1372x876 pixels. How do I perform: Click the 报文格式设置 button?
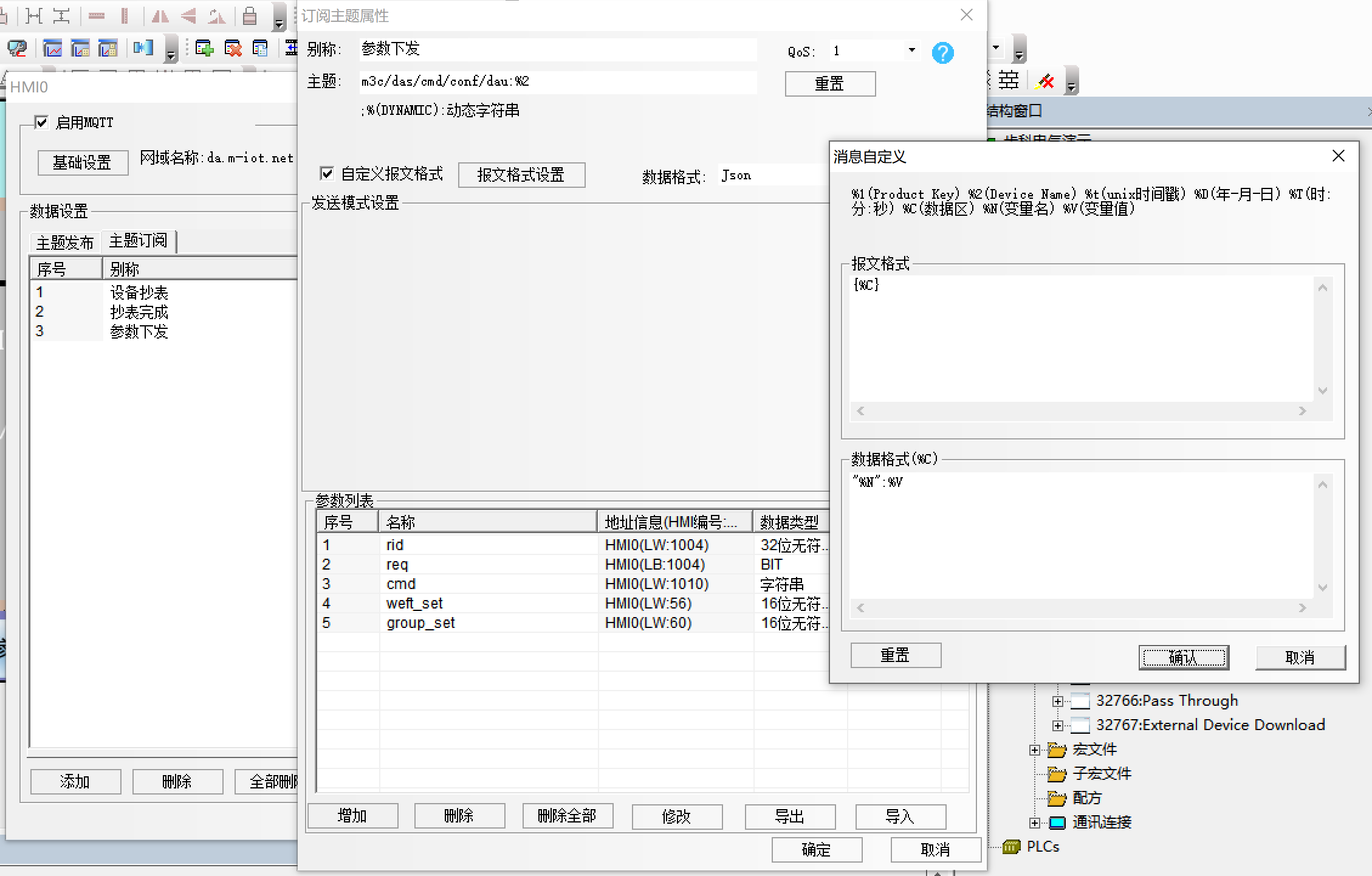(521, 175)
